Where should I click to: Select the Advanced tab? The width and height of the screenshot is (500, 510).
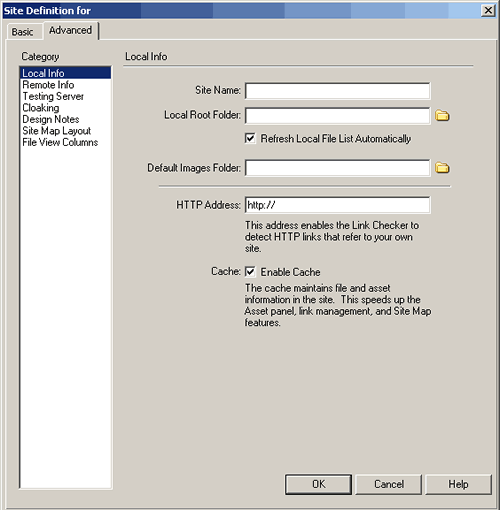(x=70, y=30)
